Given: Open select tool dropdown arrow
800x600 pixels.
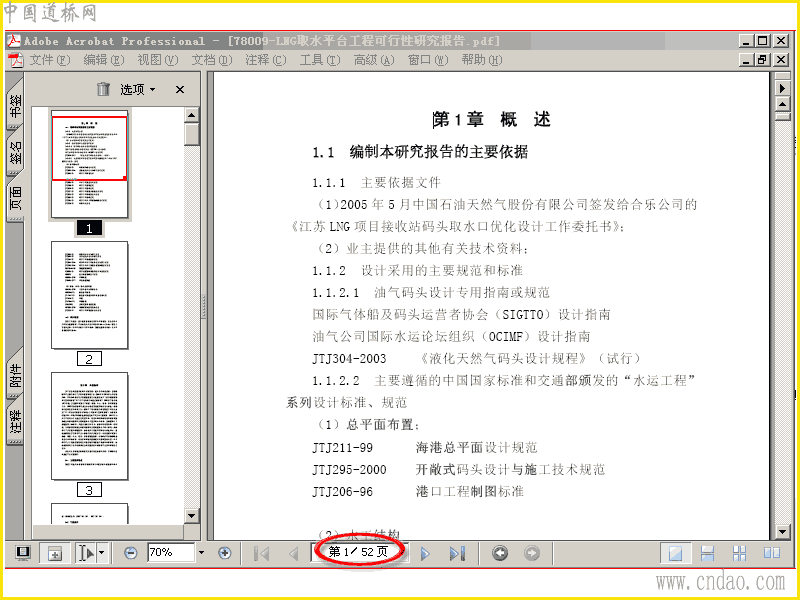Looking at the screenshot, I should point(102,553).
